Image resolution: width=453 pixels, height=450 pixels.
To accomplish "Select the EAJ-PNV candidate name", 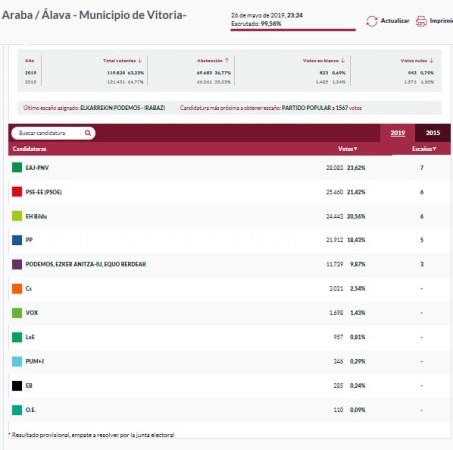I will click(x=37, y=168).
